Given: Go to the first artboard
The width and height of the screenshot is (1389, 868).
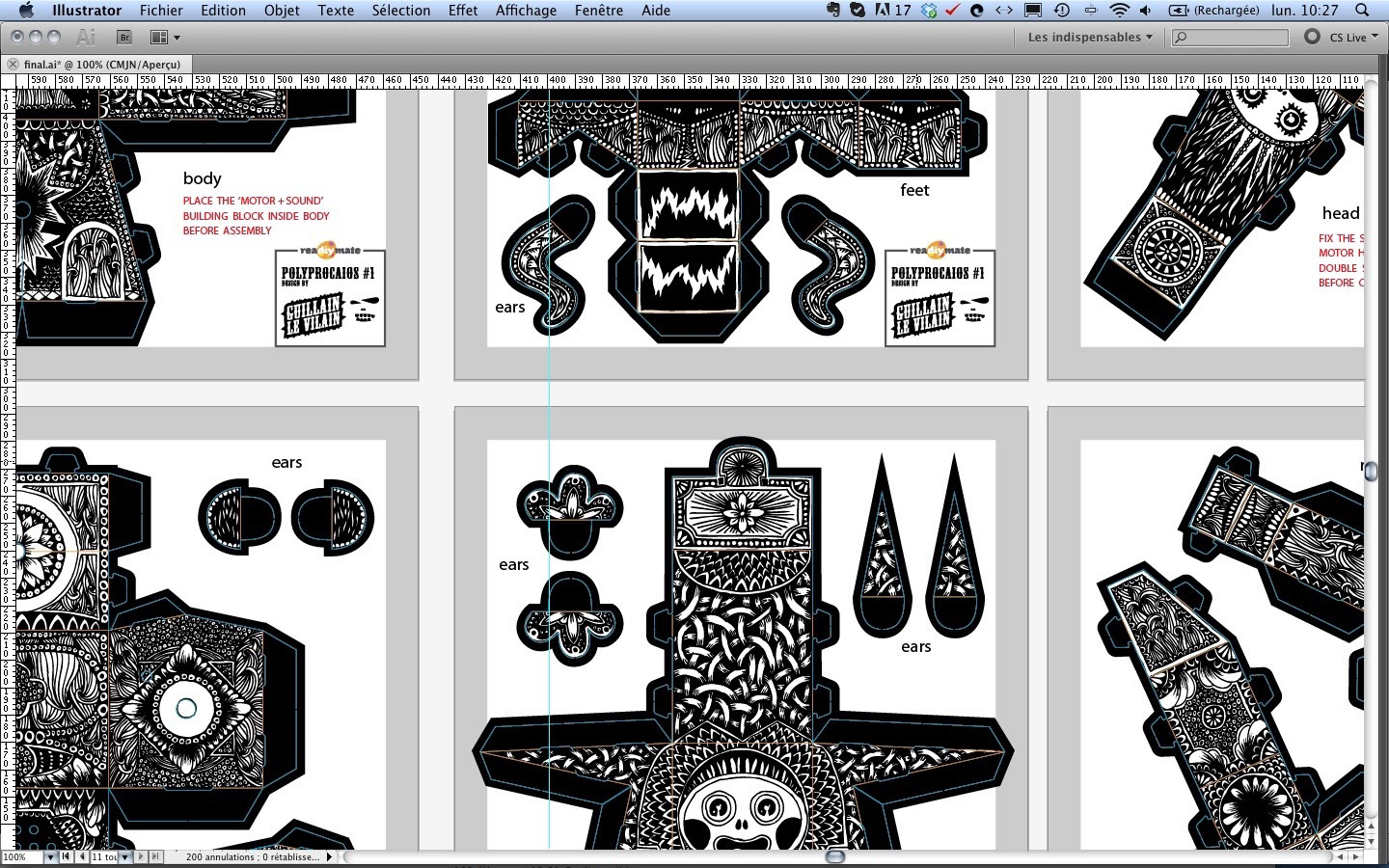Looking at the screenshot, I should (66, 856).
